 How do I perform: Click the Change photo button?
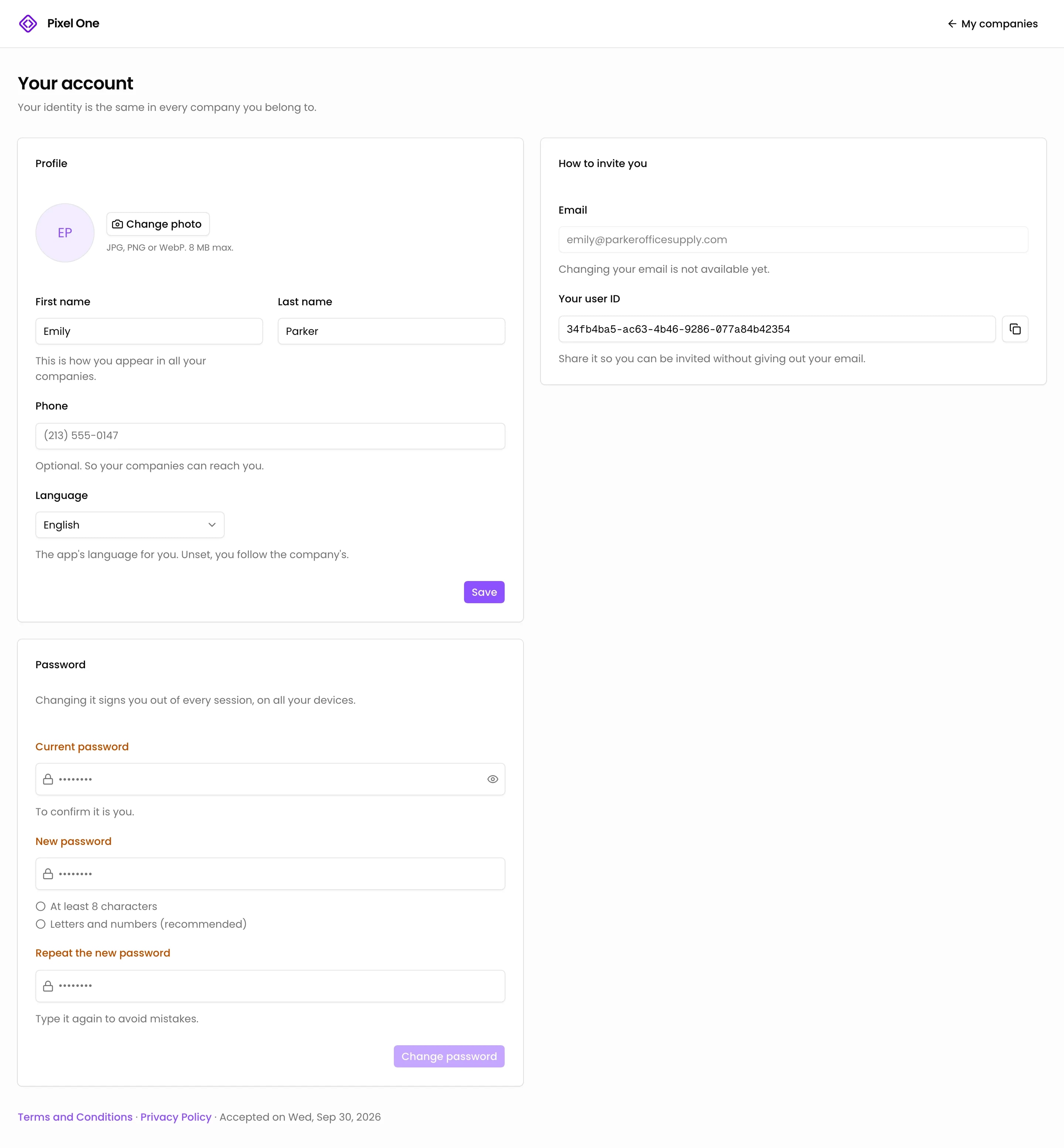click(x=158, y=224)
